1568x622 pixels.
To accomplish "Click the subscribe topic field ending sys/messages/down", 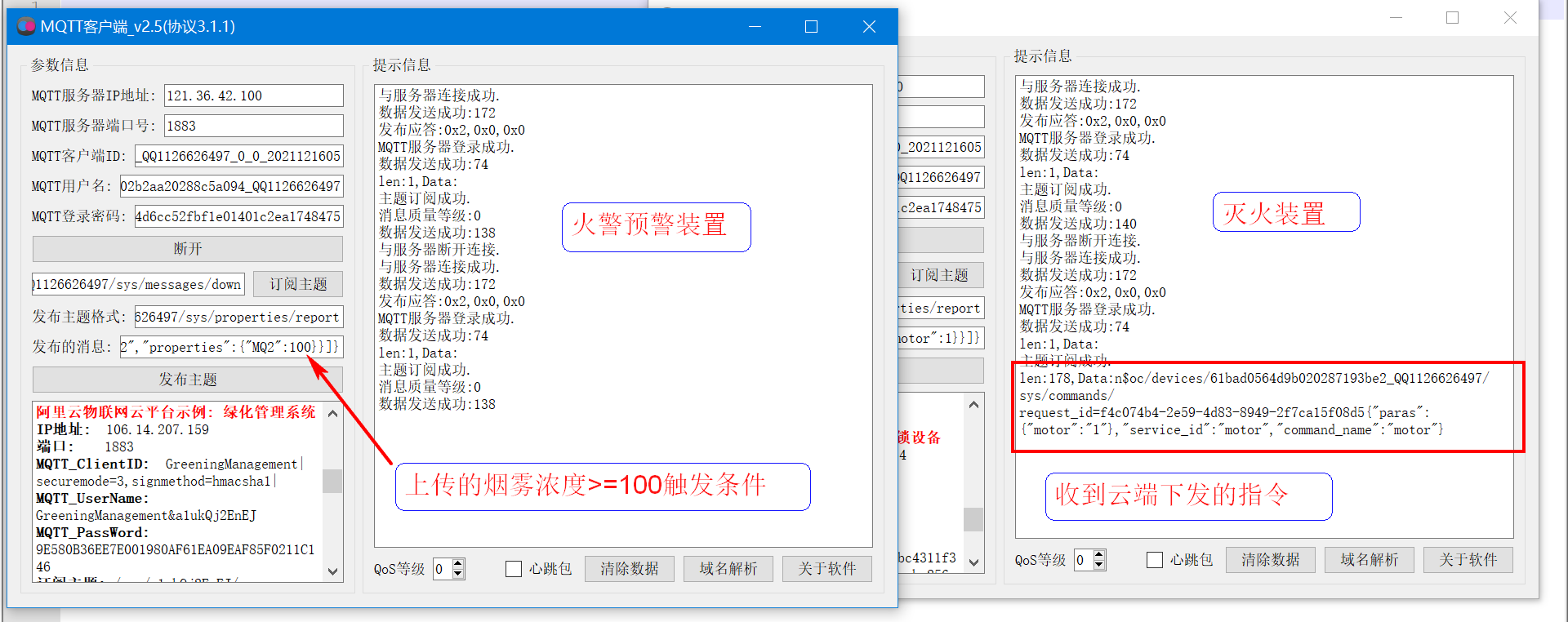I will [x=139, y=284].
